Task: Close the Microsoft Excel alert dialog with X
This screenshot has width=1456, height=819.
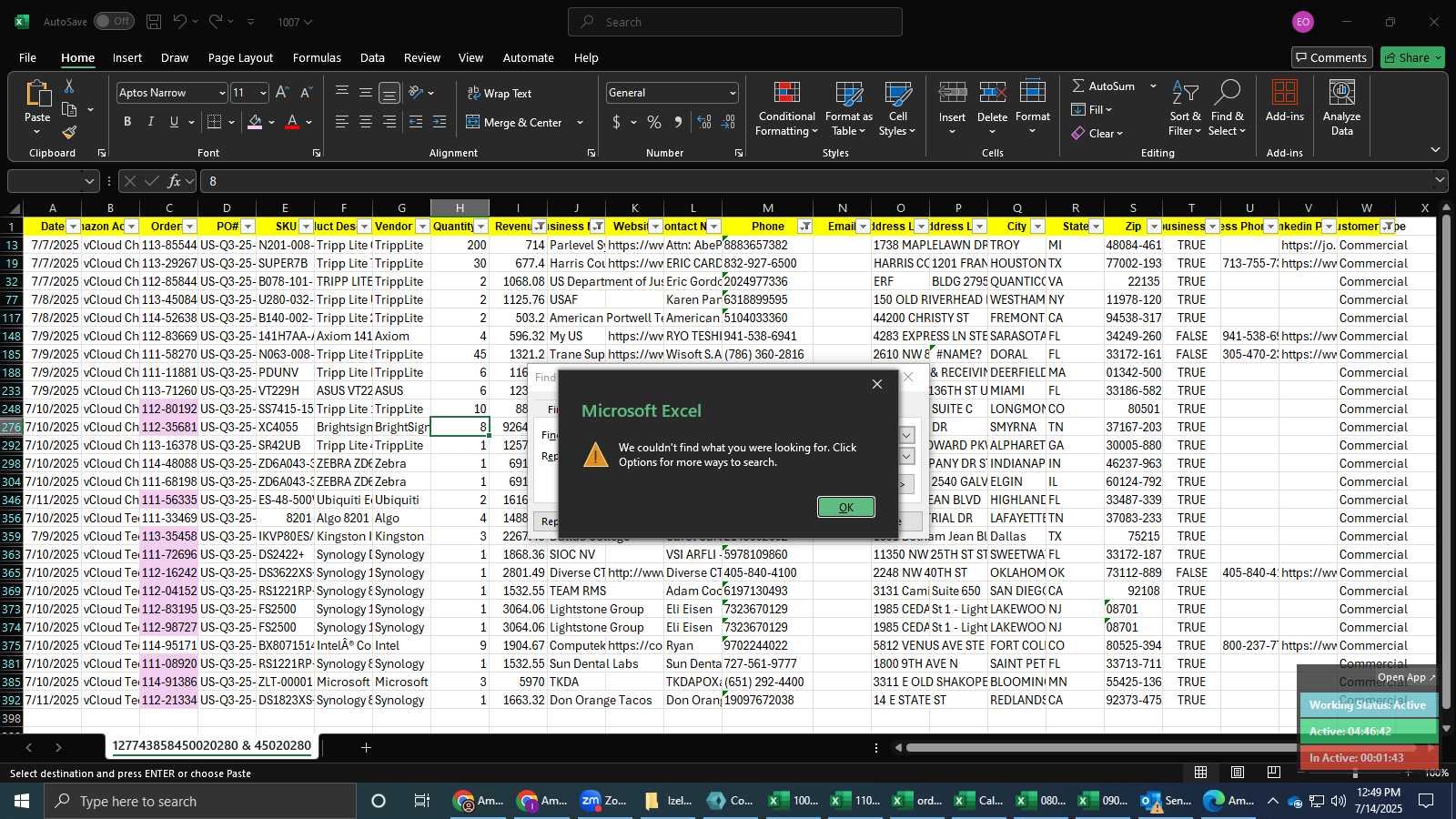Action: click(877, 384)
